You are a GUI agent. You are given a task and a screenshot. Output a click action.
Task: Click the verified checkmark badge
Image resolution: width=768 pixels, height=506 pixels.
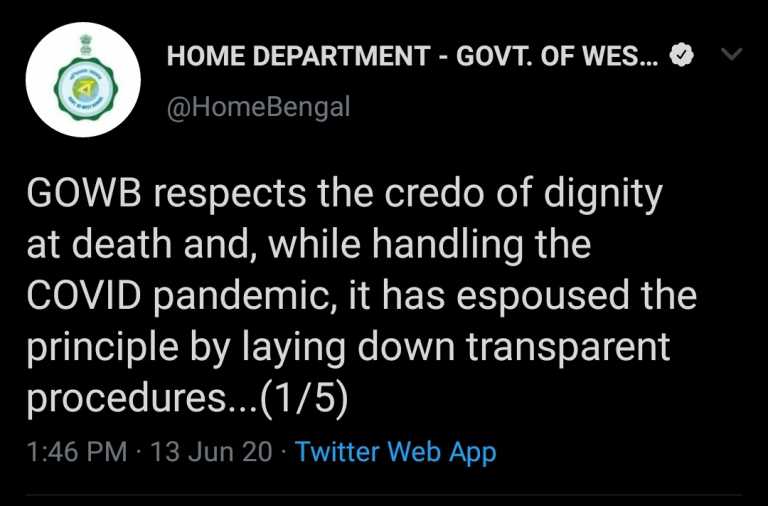pos(681,56)
